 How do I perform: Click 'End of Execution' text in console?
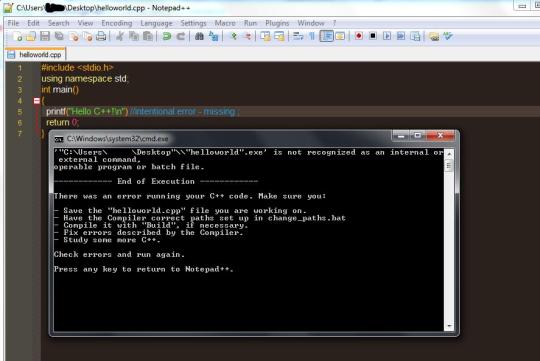(156, 181)
